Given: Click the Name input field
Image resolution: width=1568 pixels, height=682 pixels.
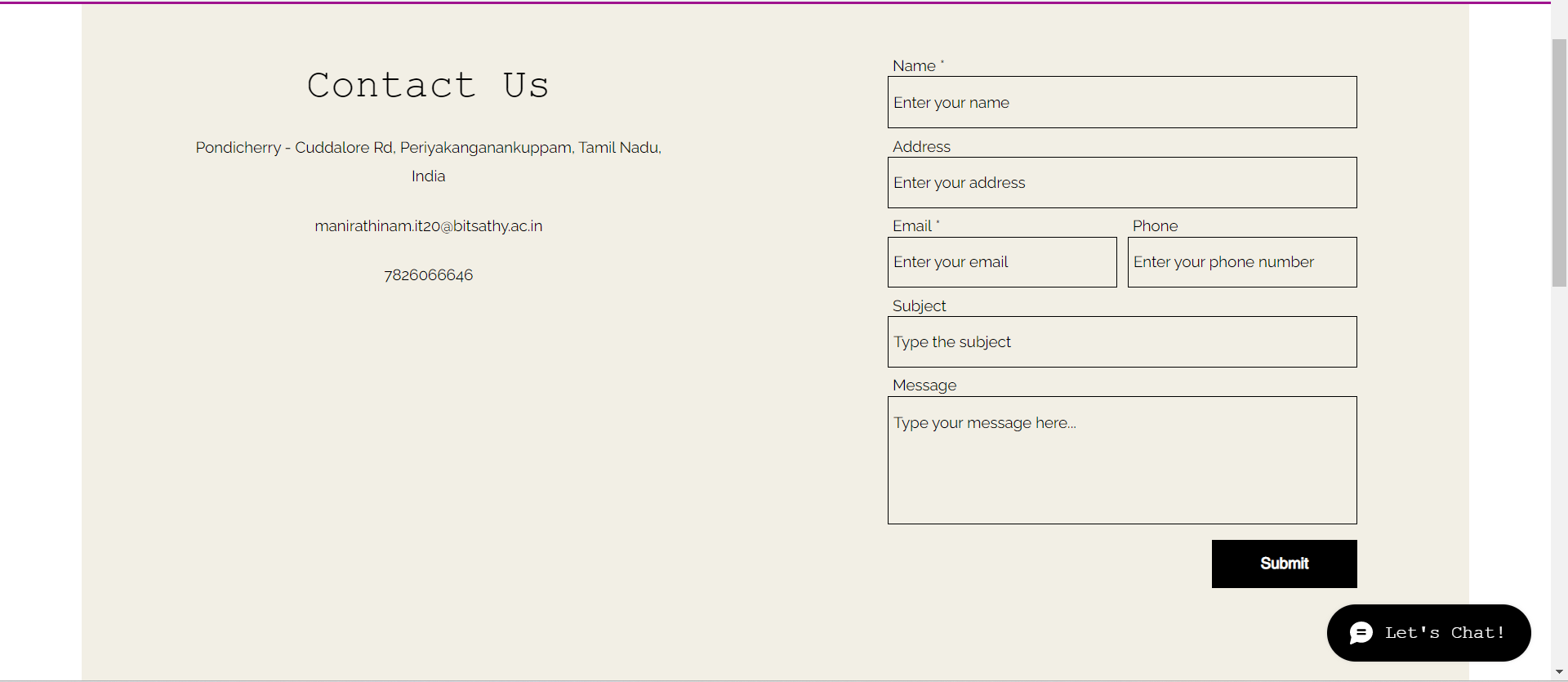Looking at the screenshot, I should coord(1122,102).
